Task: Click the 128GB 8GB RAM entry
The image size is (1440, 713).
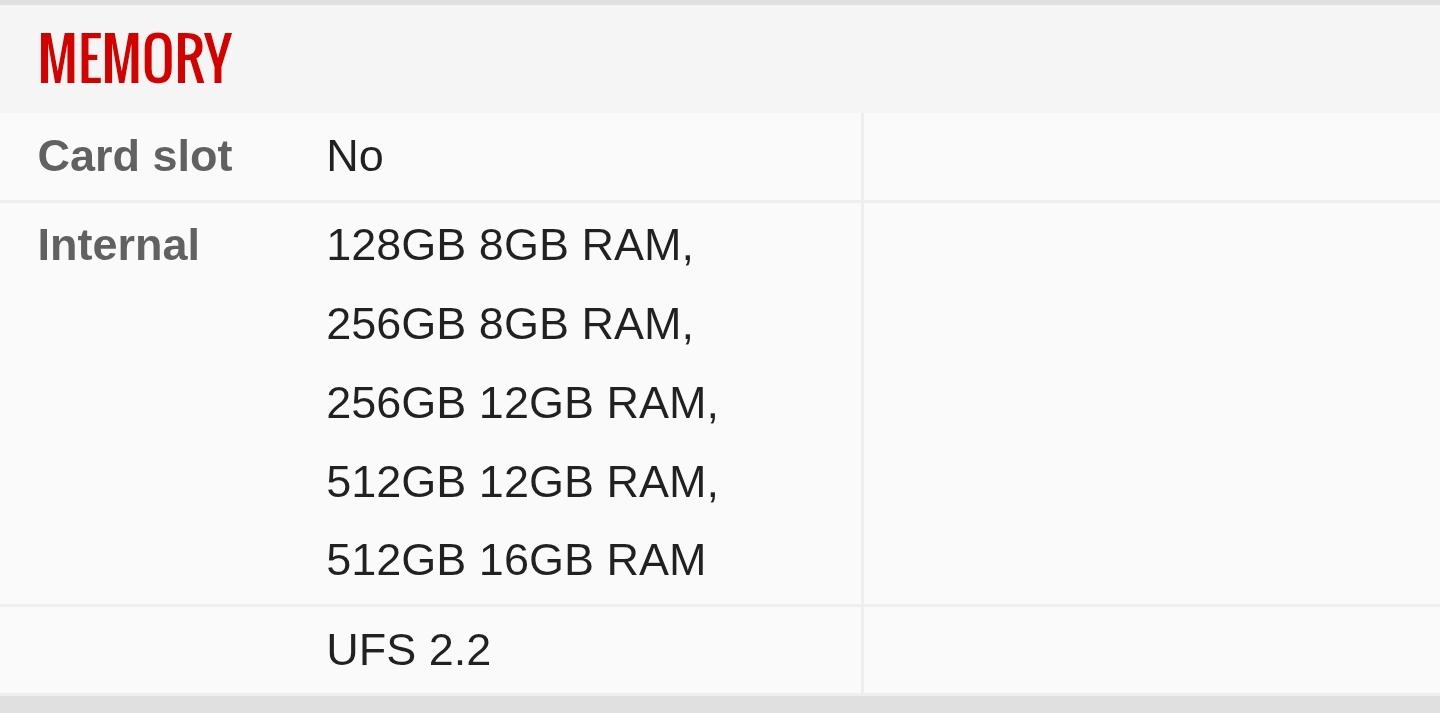Action: (x=509, y=245)
